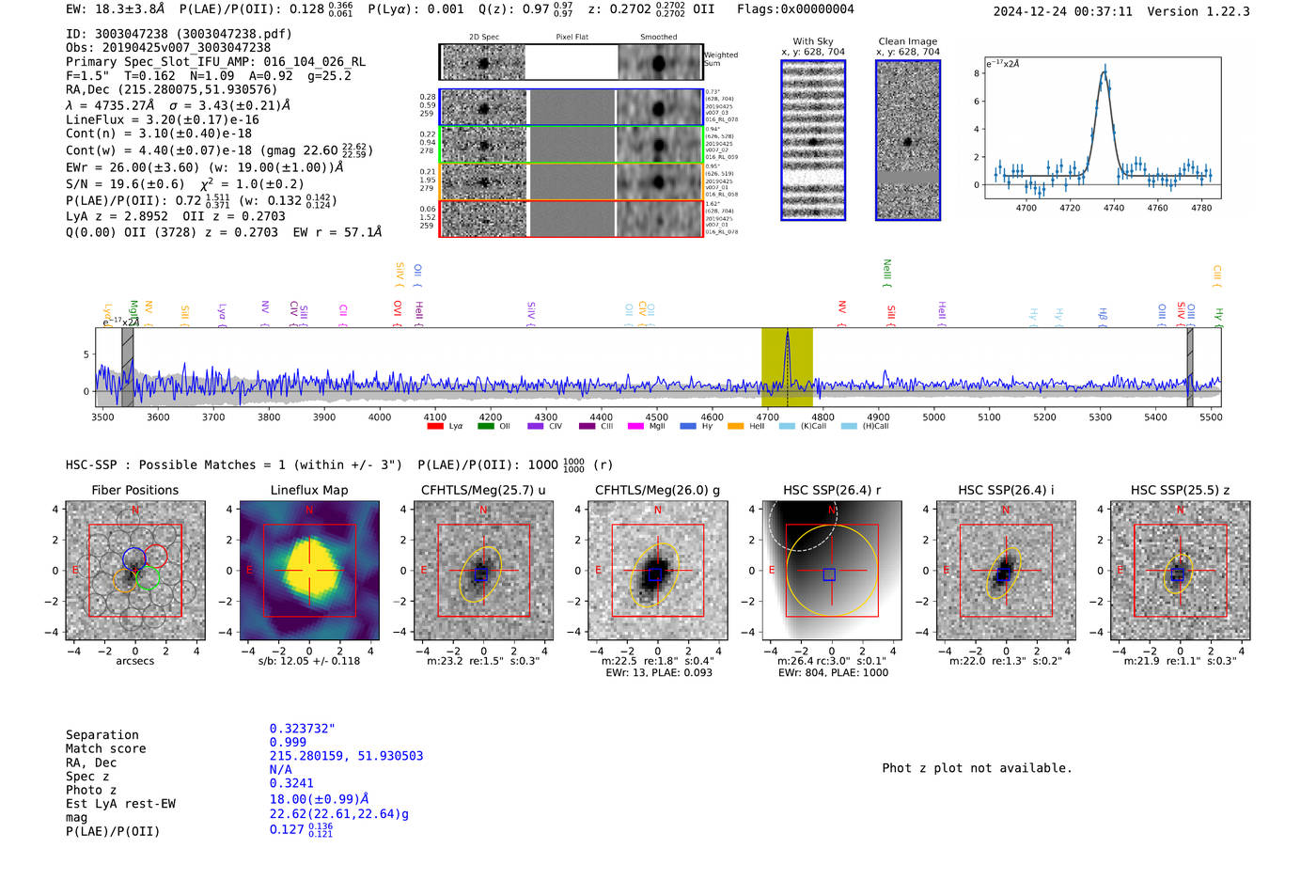Click the S/N = 19.6(±0.6) line
Image resolution: width=1316 pixels, height=896 pixels.
(x=184, y=184)
